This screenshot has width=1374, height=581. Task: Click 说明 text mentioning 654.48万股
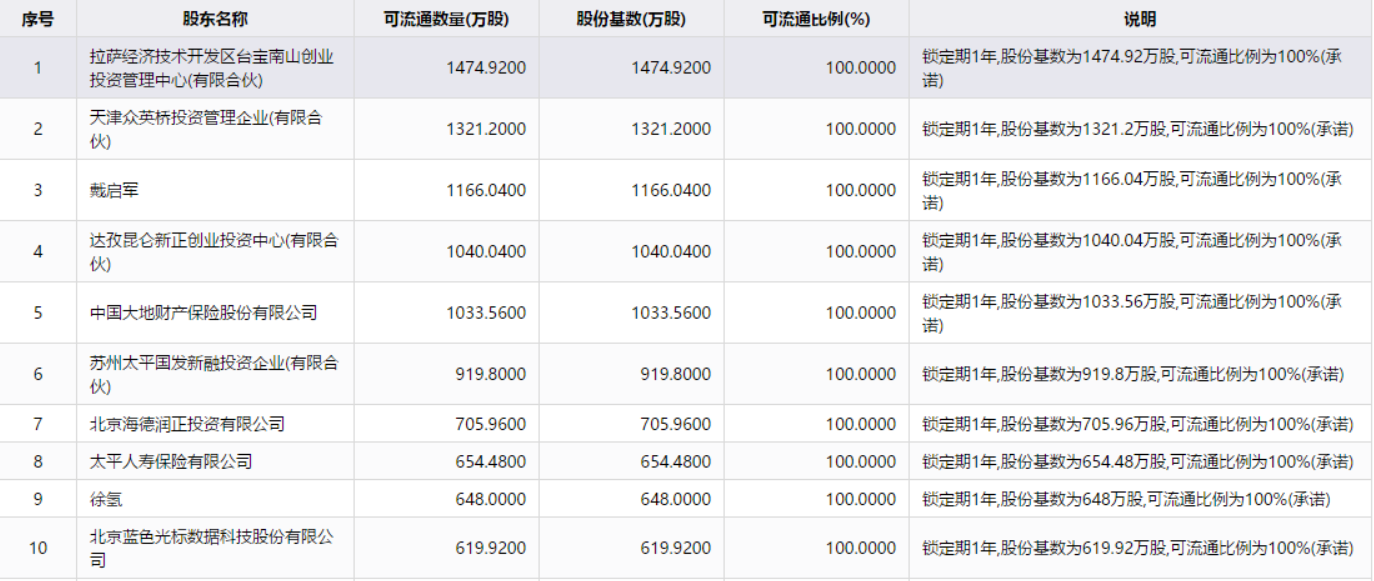point(1138,461)
